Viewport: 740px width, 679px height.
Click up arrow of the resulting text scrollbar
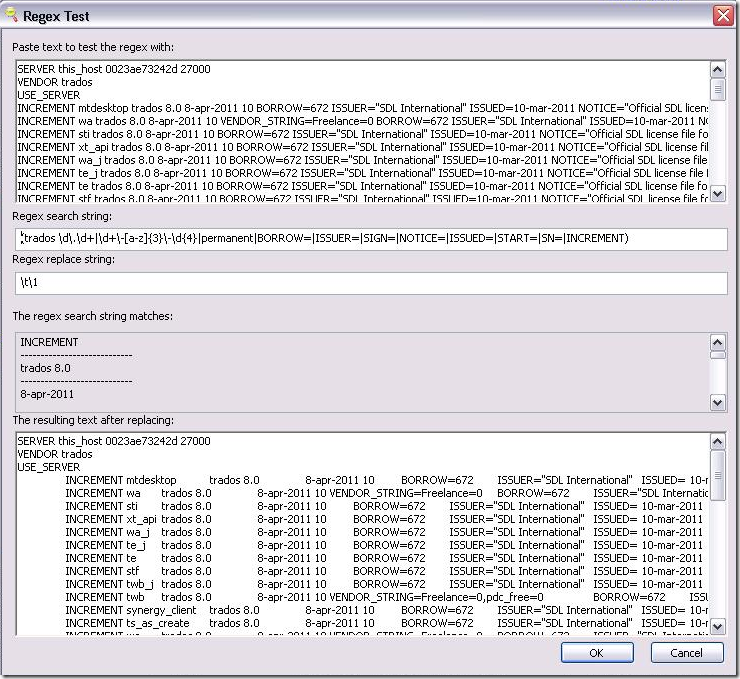[718, 442]
